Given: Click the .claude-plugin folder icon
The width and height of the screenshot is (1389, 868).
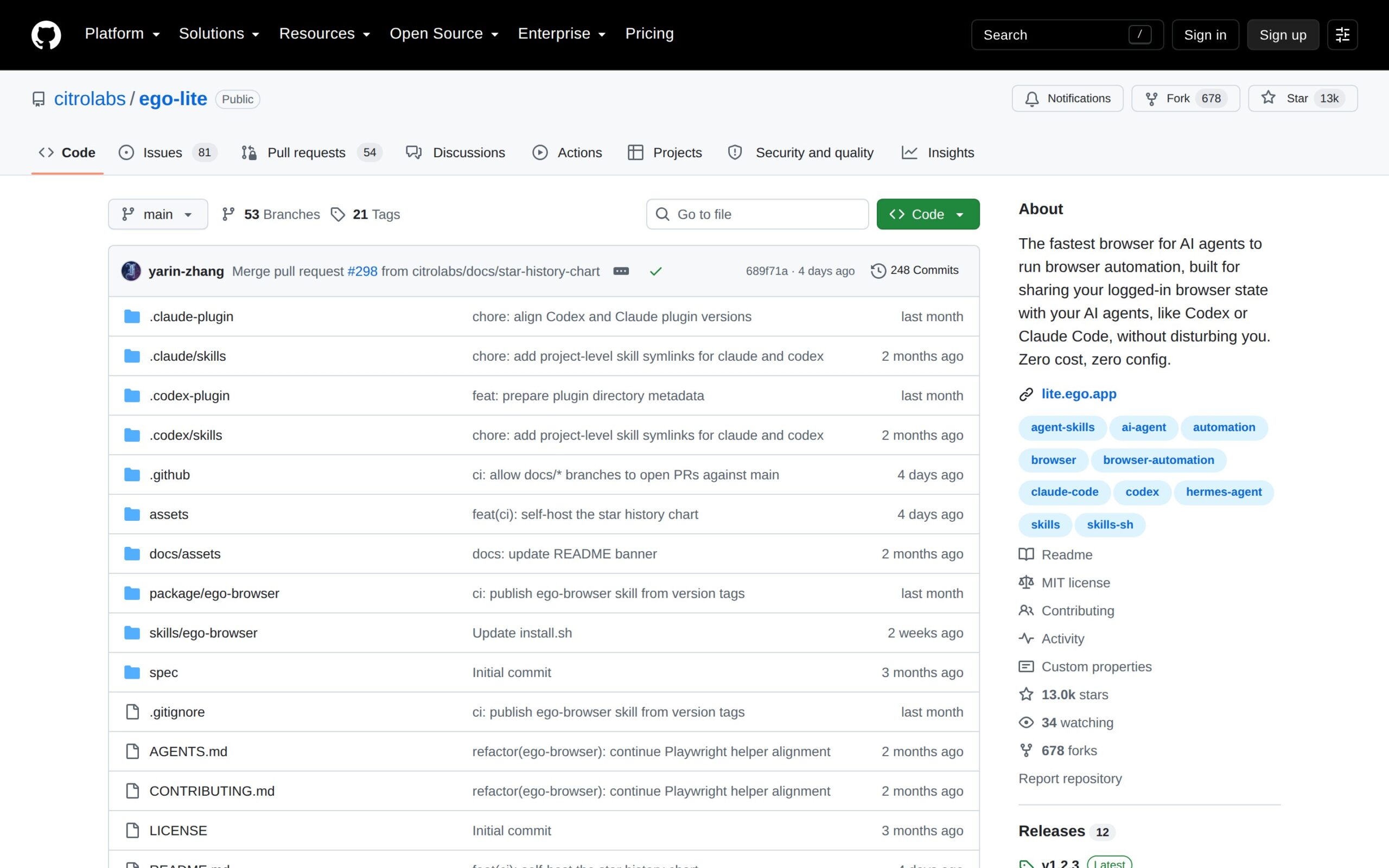Looking at the screenshot, I should (132, 316).
